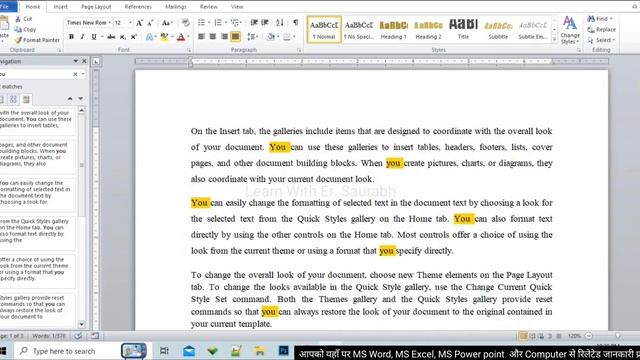Click the Decrease Indent icon
The width and height of the screenshot is (640, 360).
coord(253,23)
